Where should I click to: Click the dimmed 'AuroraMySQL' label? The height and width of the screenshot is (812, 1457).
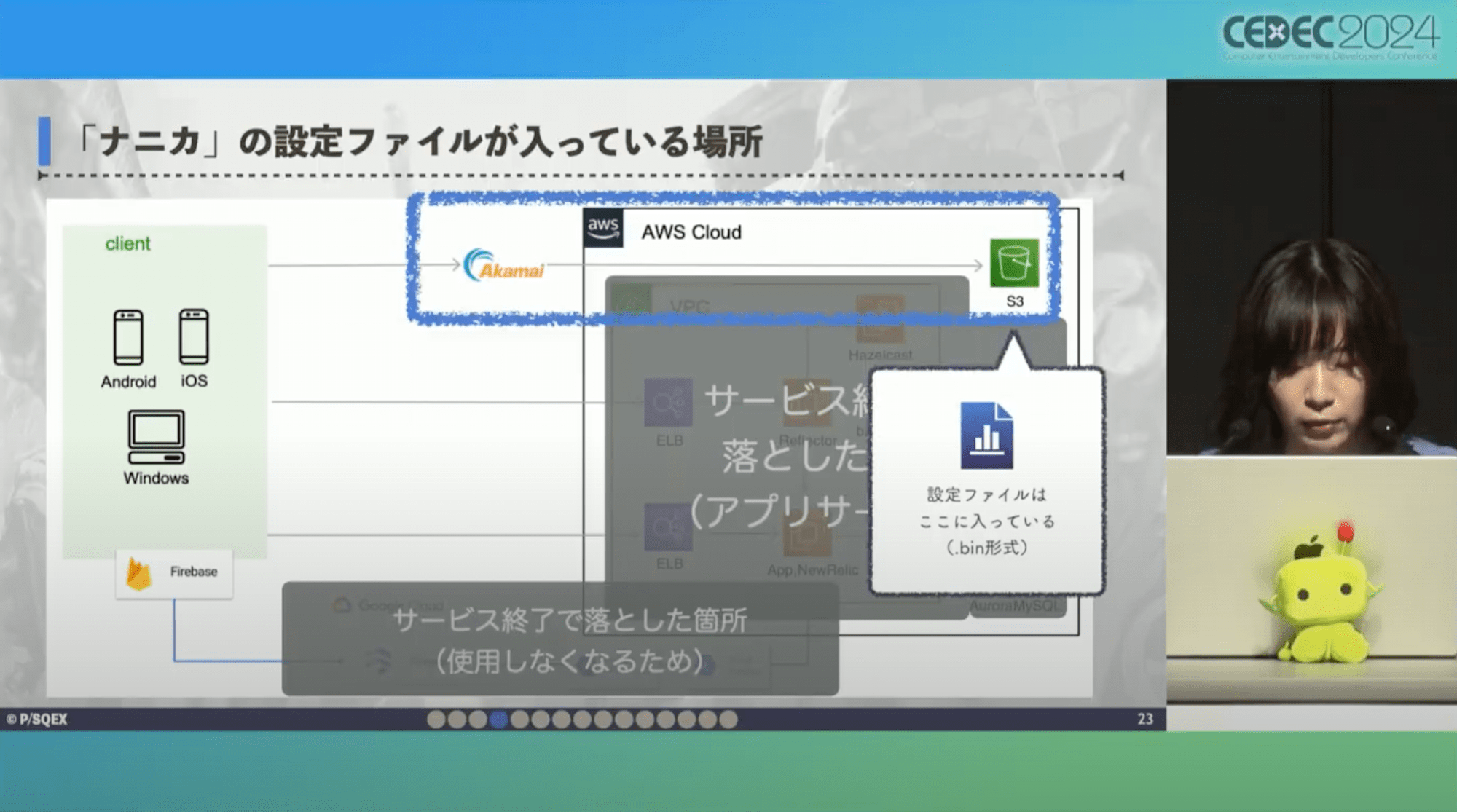pyautogui.click(x=1015, y=606)
